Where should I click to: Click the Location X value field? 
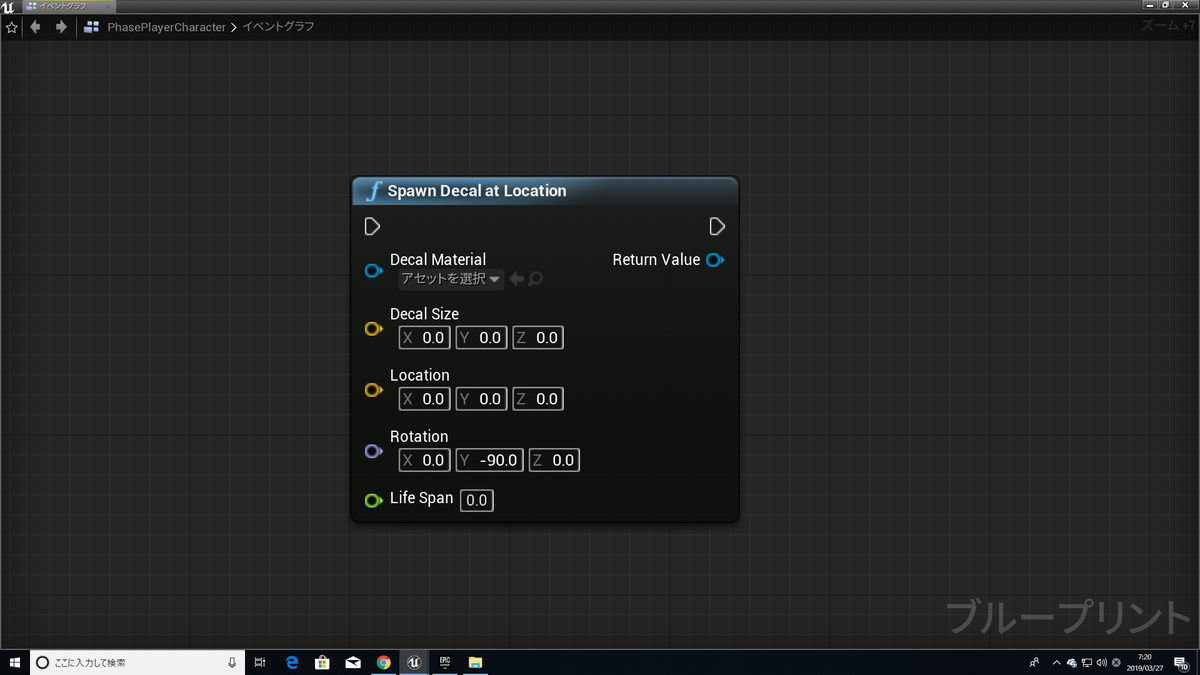coord(424,399)
